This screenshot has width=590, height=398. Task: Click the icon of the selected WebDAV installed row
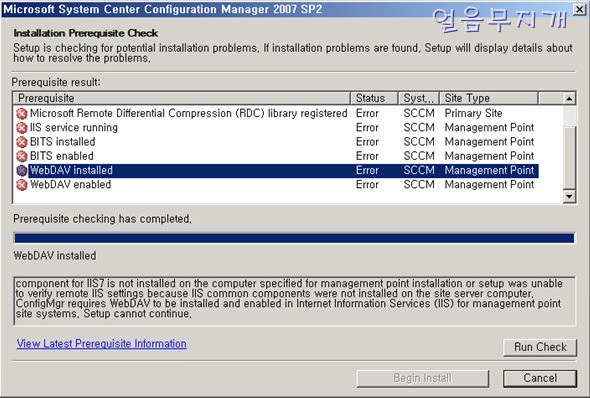point(22,170)
